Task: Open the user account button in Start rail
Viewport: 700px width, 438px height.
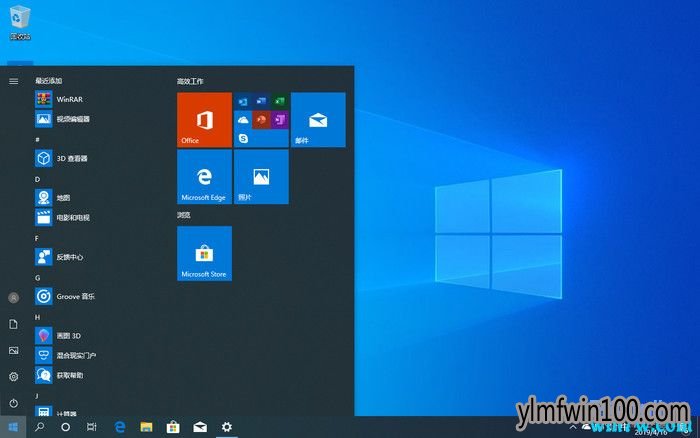Action: click(x=13, y=297)
